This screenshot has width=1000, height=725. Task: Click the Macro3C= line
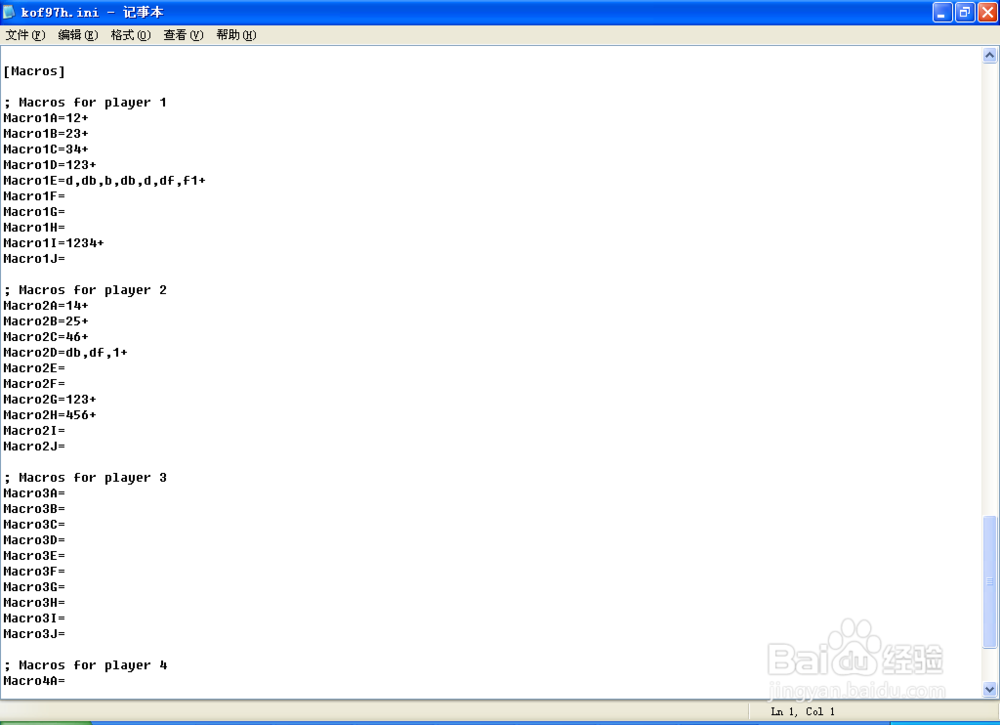[x=34, y=524]
